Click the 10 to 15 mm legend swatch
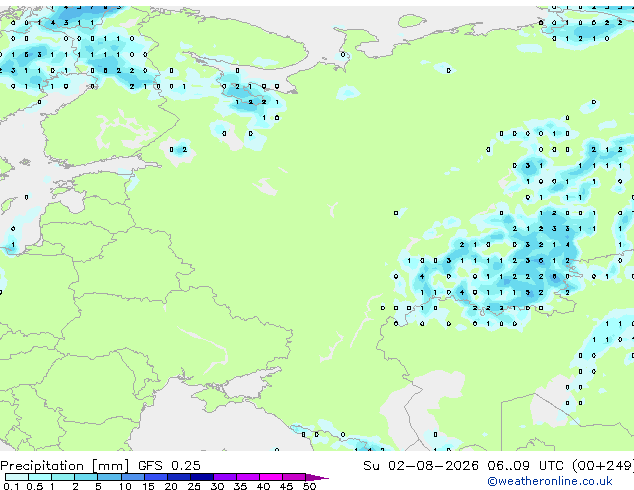The height and width of the screenshot is (490, 634). (x=133, y=477)
